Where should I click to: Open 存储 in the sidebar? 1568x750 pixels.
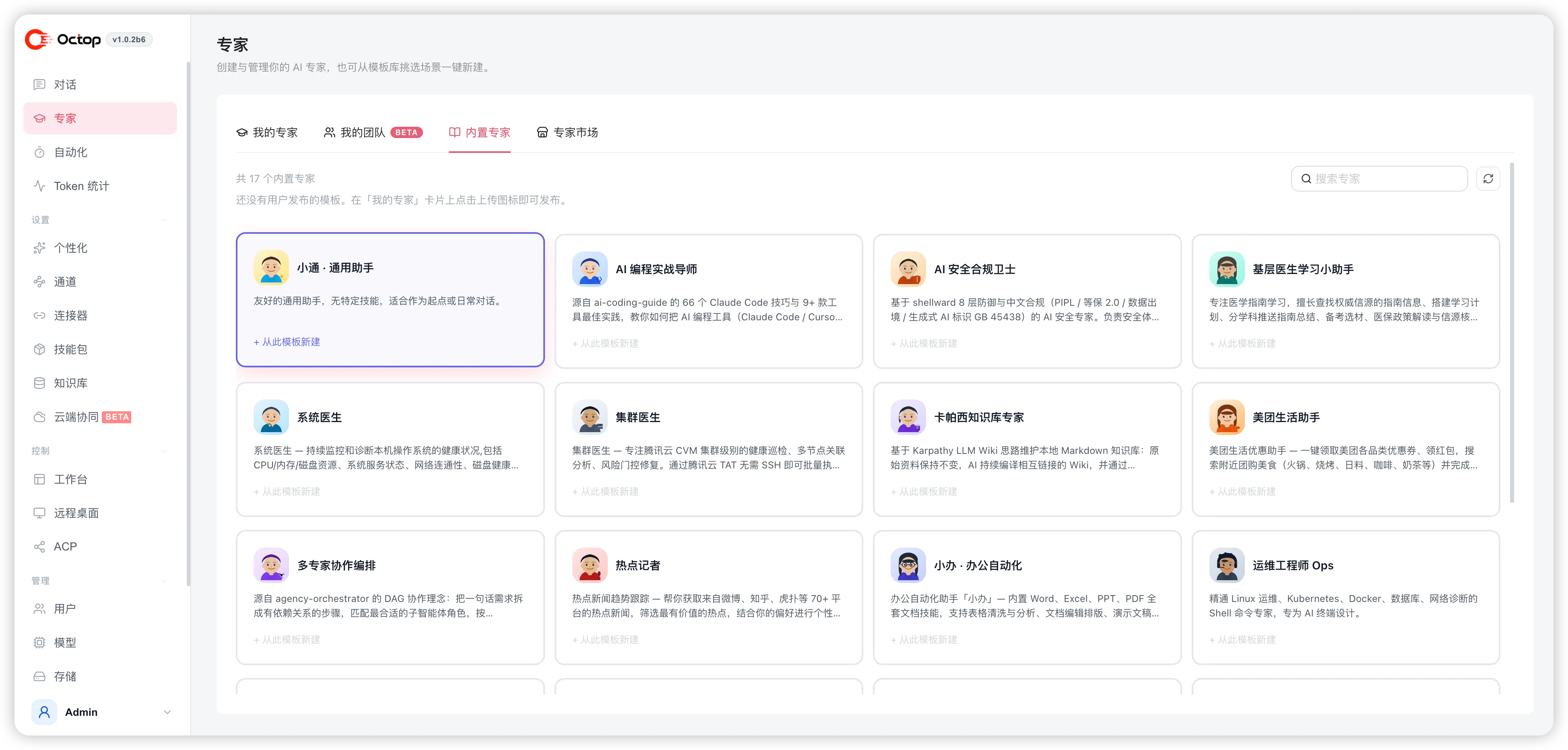100,676
